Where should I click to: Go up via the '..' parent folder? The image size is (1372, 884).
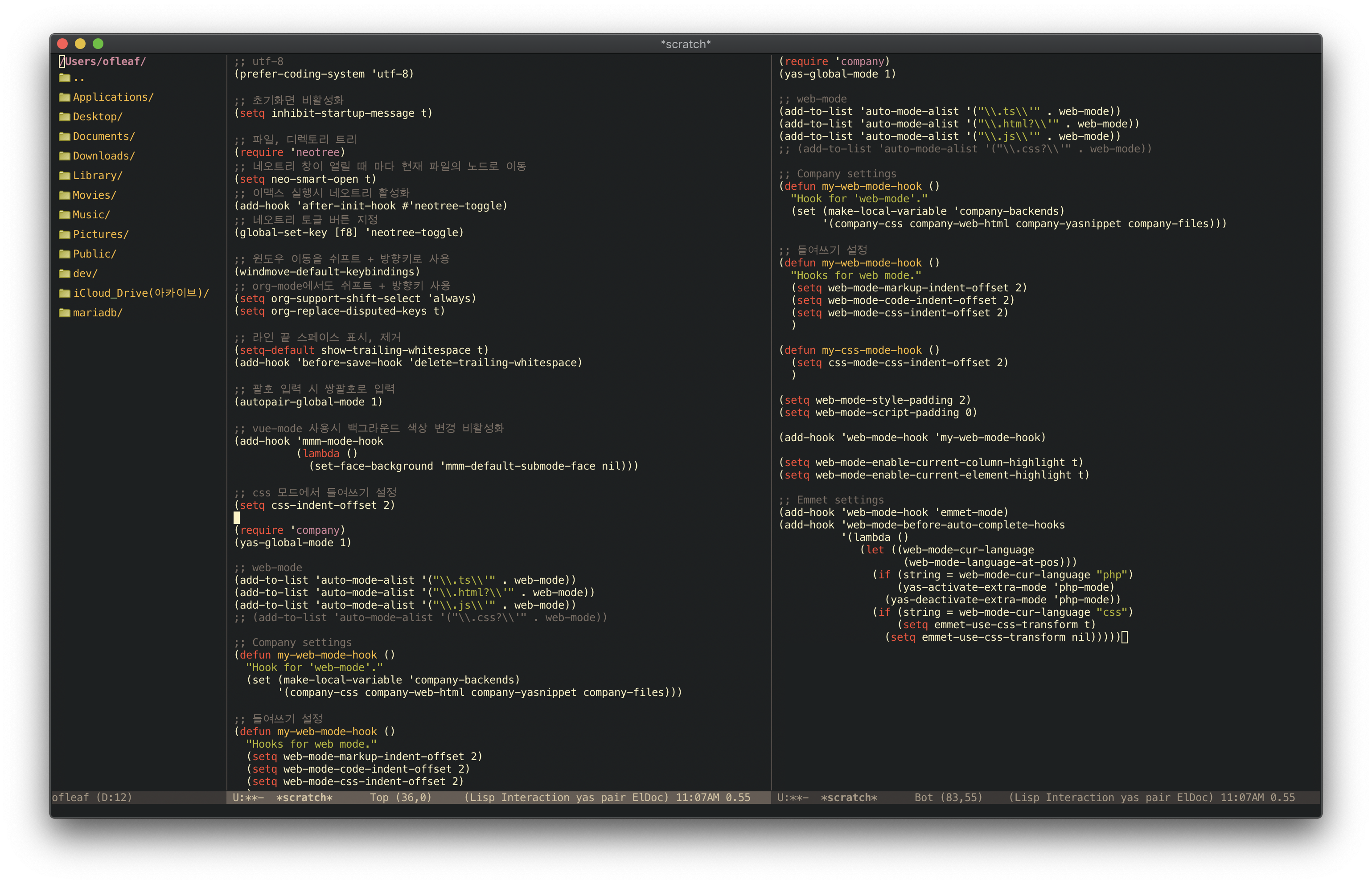tap(78, 78)
